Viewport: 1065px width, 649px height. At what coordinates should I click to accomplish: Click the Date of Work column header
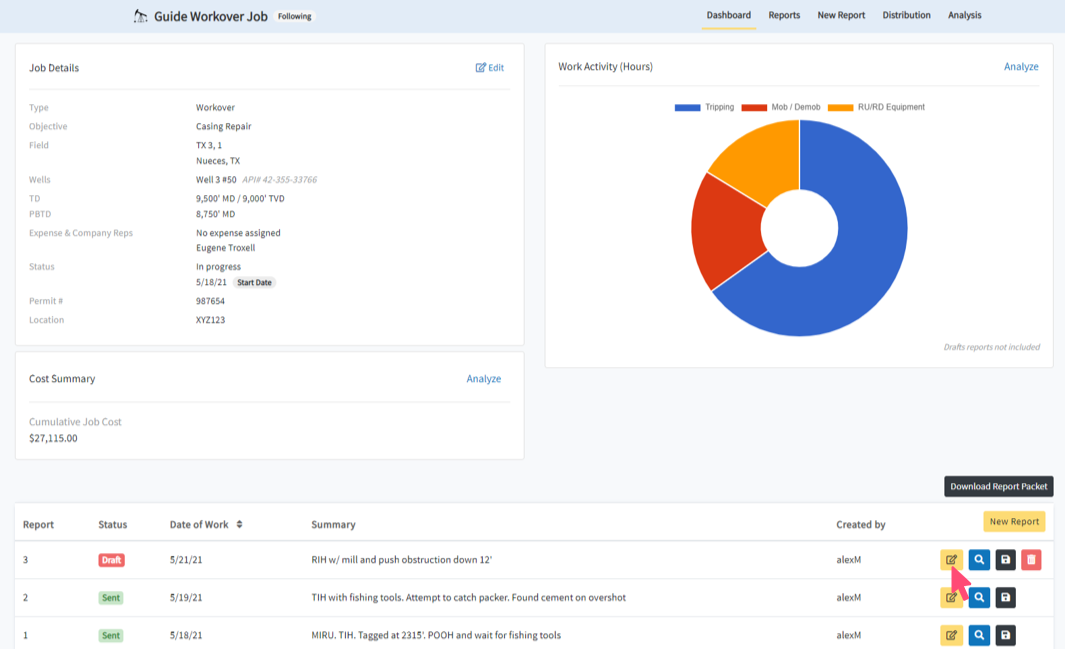click(x=199, y=524)
